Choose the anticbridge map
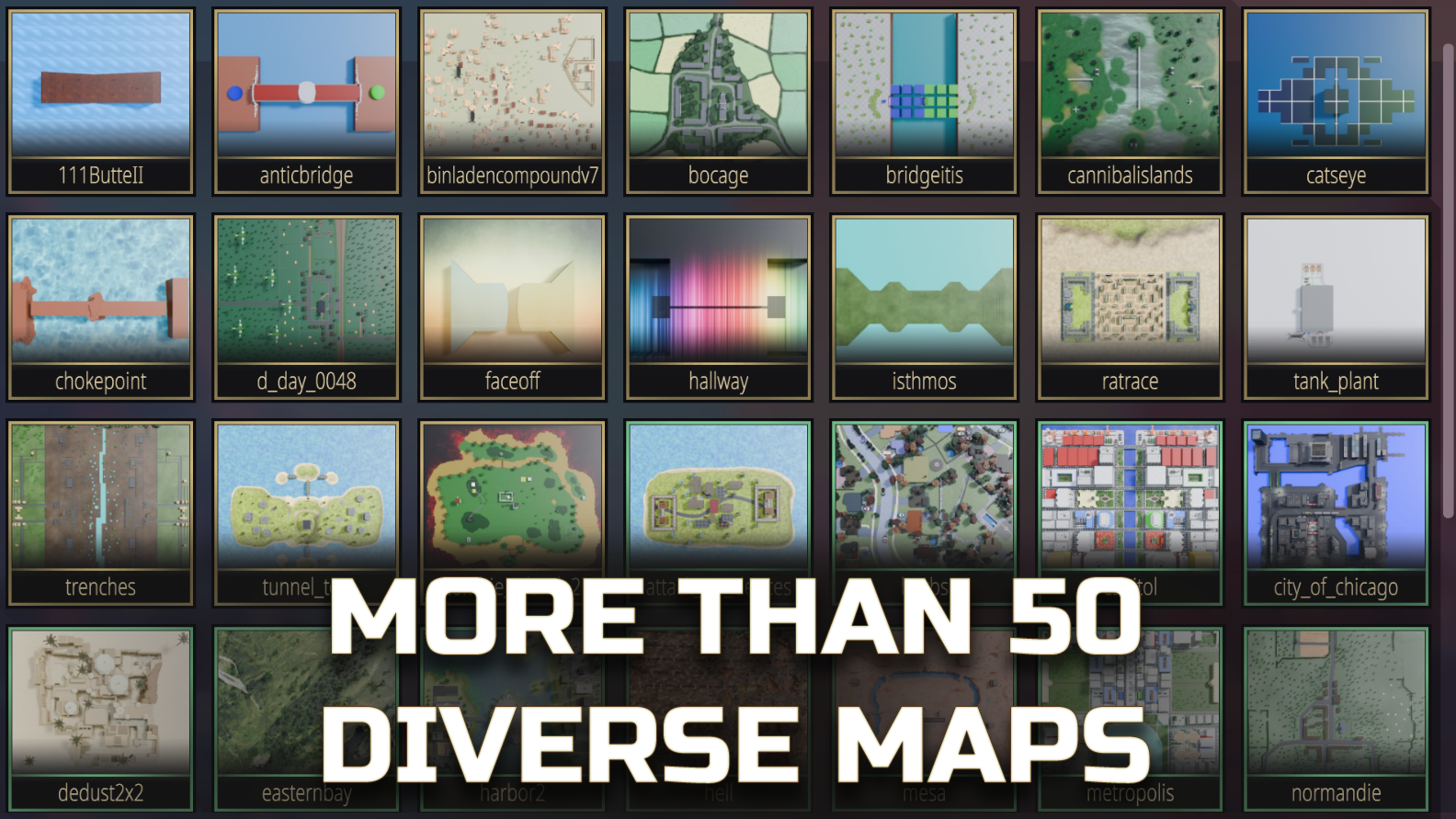 pyautogui.click(x=306, y=101)
